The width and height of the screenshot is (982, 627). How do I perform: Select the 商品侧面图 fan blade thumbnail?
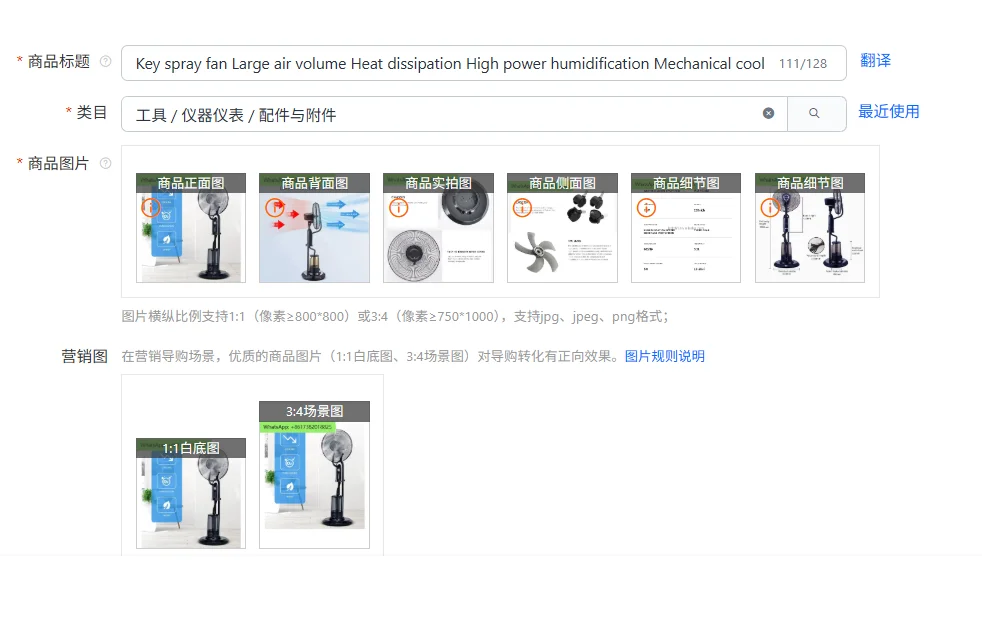click(x=562, y=228)
